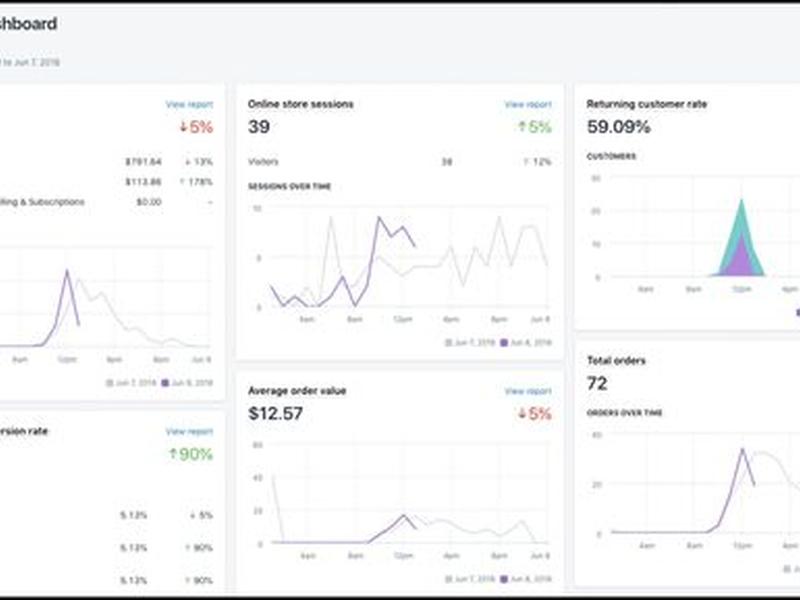800x600 pixels.
Task: Click the ORDERS OVER TIME label
Action: tap(624, 413)
